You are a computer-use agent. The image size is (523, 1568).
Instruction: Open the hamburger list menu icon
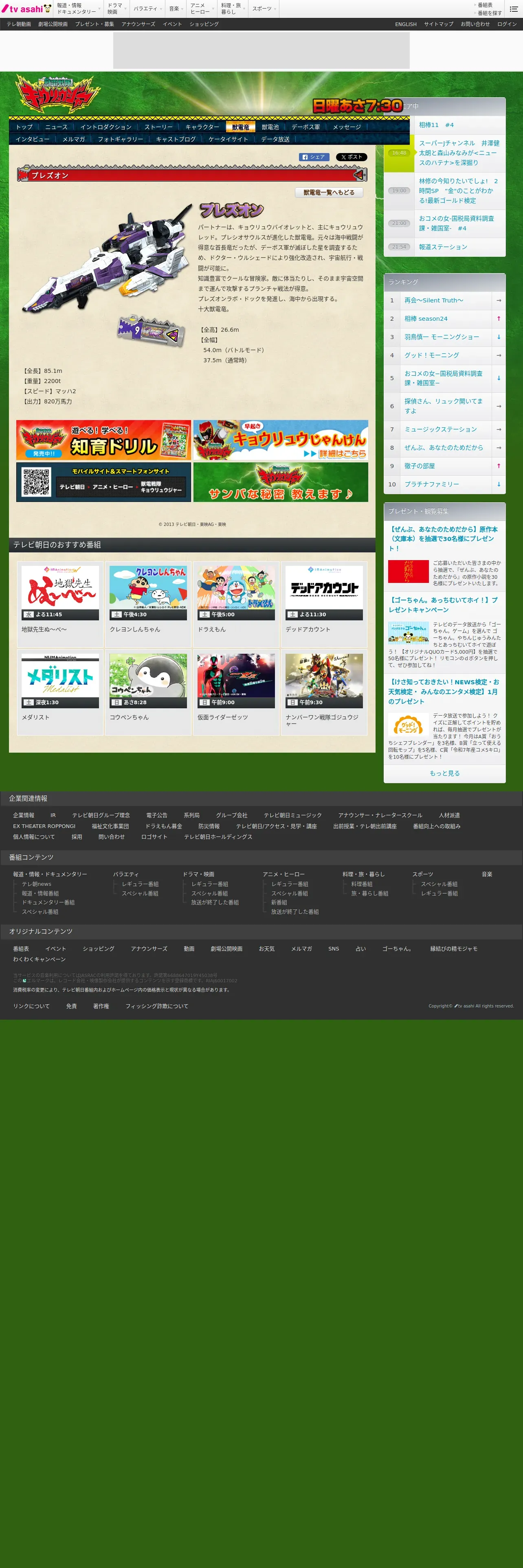pyautogui.click(x=513, y=9)
